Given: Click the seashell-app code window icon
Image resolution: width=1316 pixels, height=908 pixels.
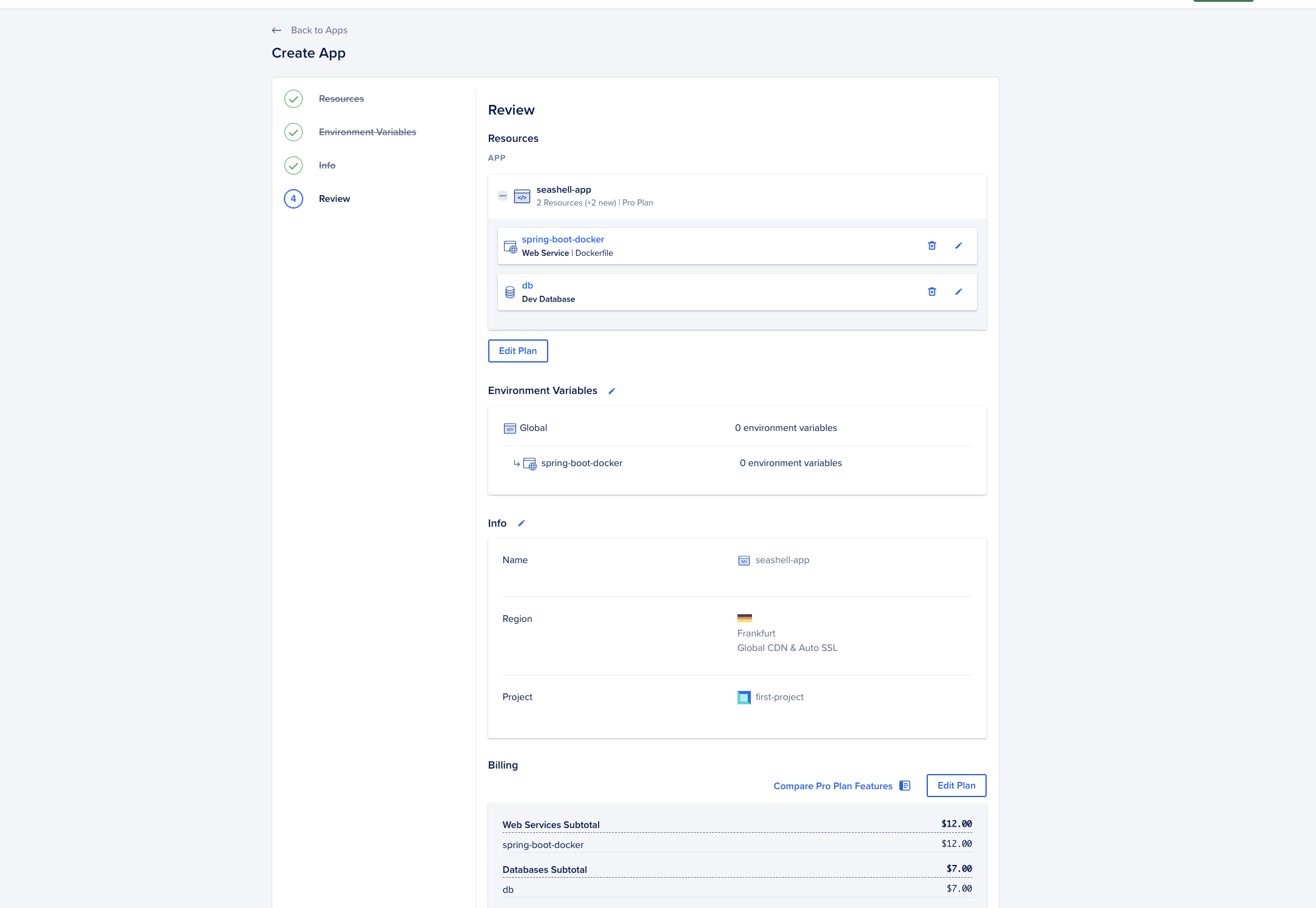Looking at the screenshot, I should click(522, 196).
